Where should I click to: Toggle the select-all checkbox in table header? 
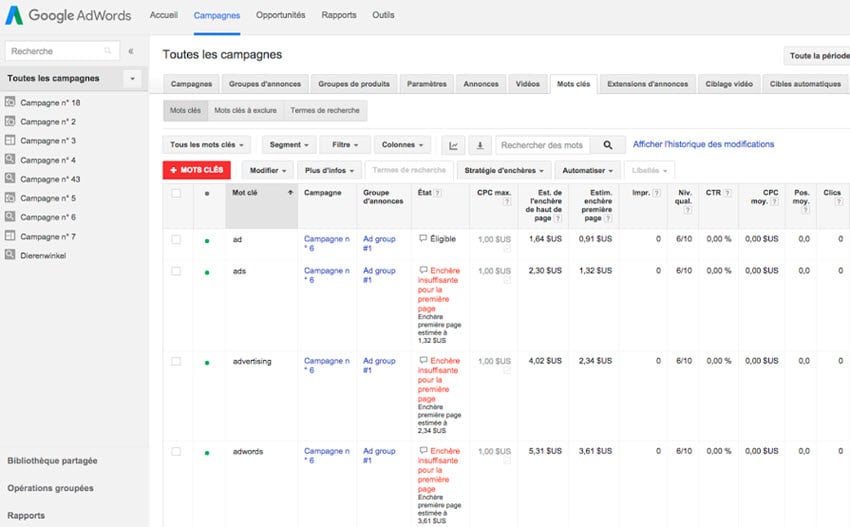[176, 193]
